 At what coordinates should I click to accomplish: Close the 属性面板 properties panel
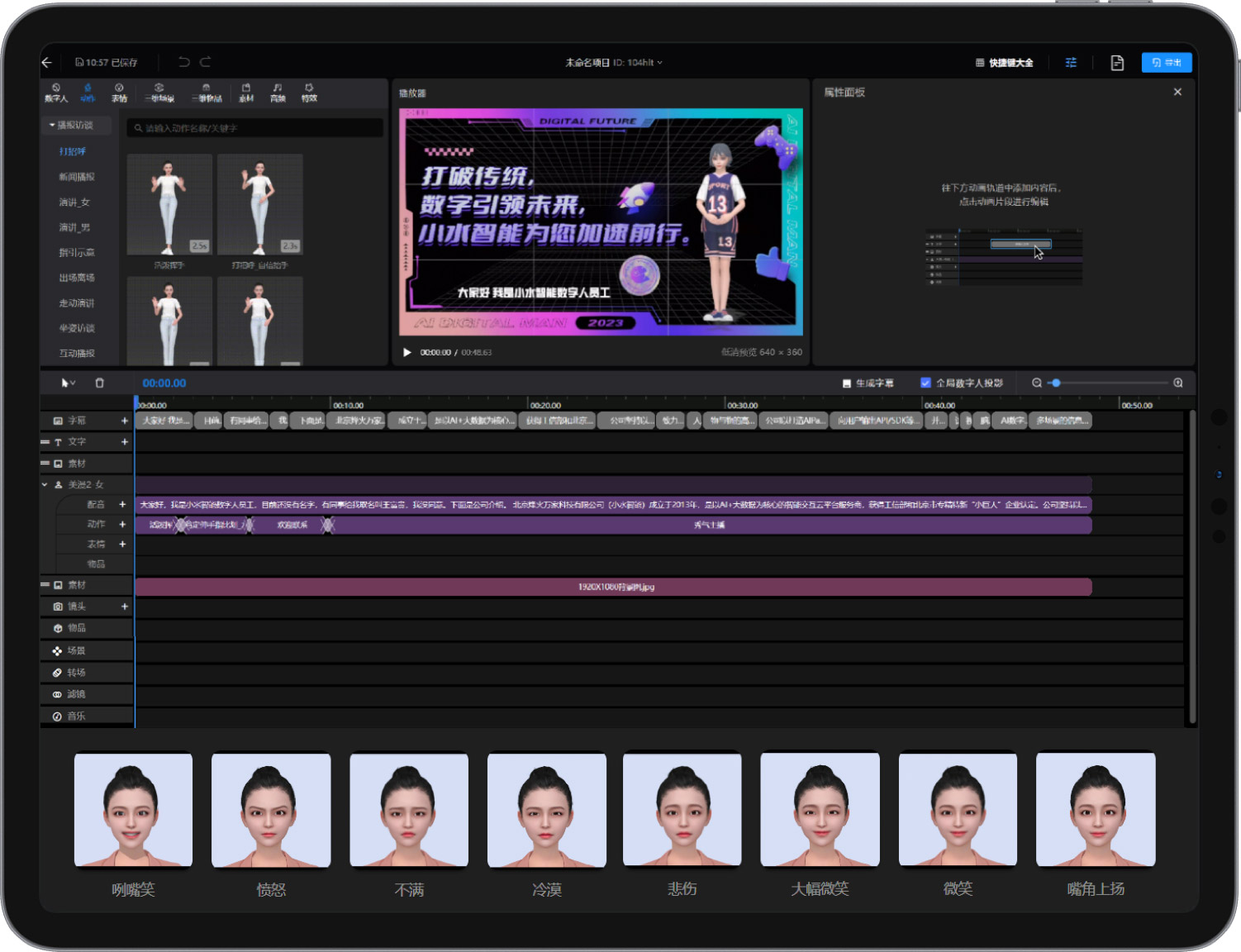pyautogui.click(x=1177, y=92)
